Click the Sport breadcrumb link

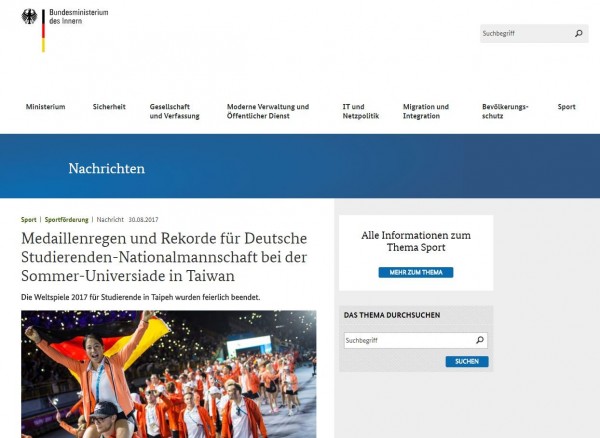29,220
